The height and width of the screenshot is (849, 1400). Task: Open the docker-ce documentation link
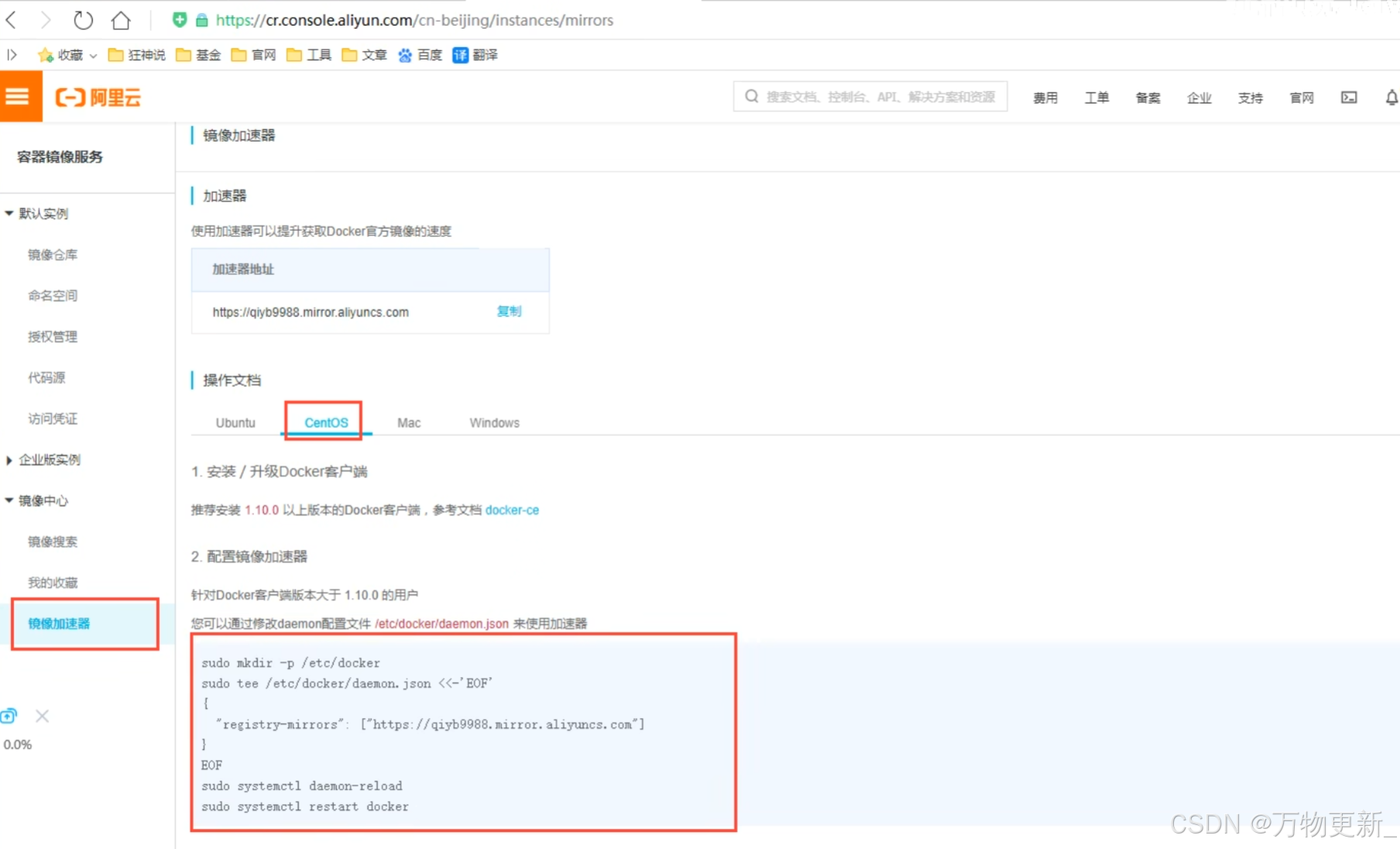click(x=512, y=510)
